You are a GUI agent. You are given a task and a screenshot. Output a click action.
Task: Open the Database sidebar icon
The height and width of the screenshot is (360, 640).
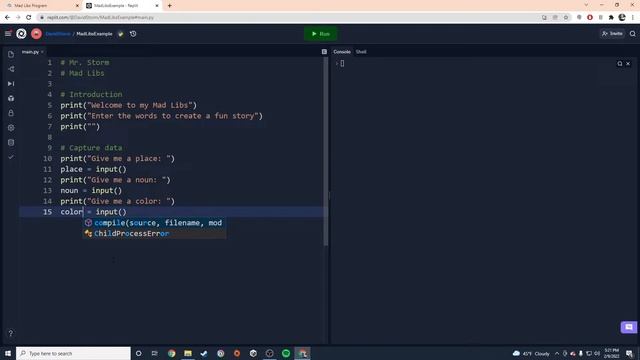coord(11,142)
